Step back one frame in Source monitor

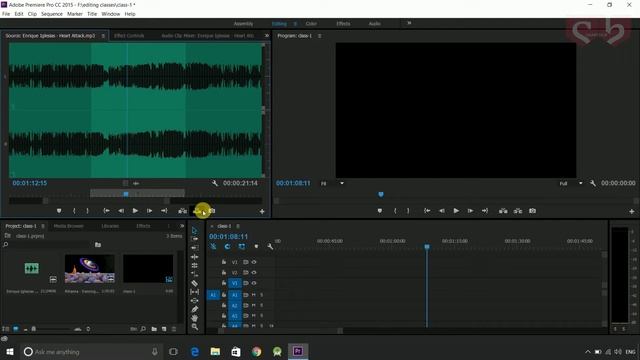[121, 211]
